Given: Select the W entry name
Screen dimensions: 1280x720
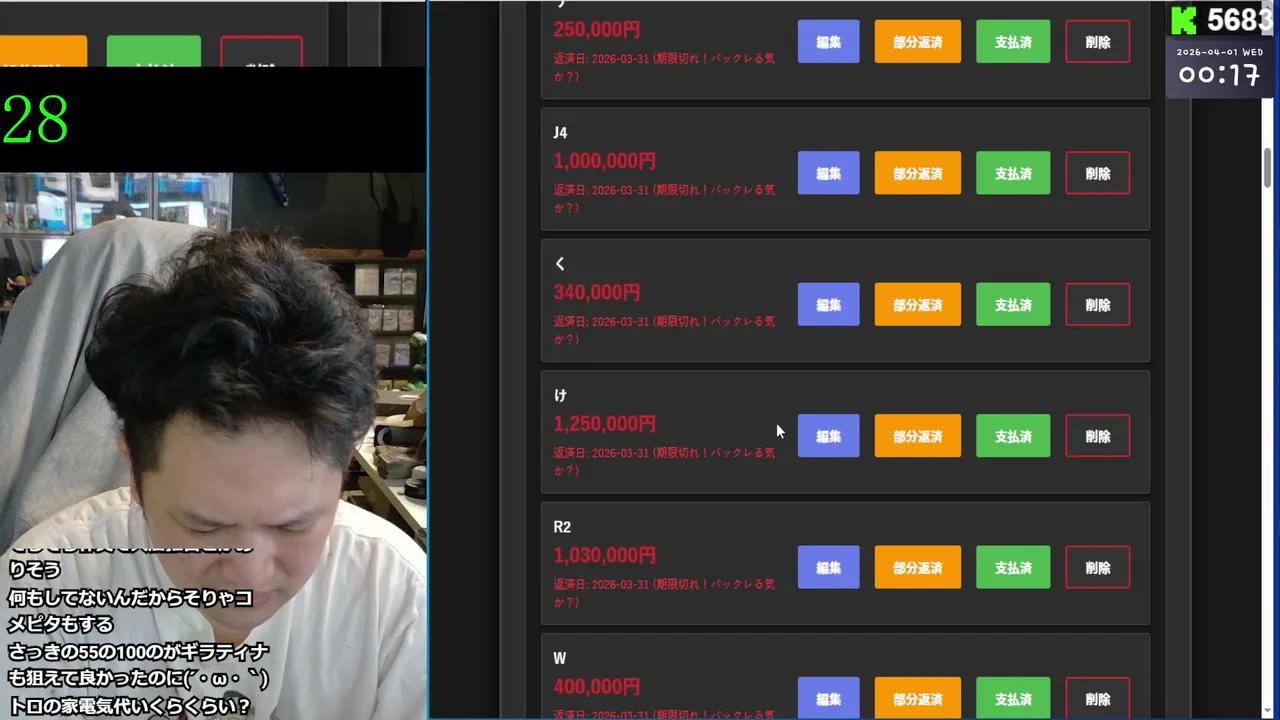Looking at the screenshot, I should 560,658.
